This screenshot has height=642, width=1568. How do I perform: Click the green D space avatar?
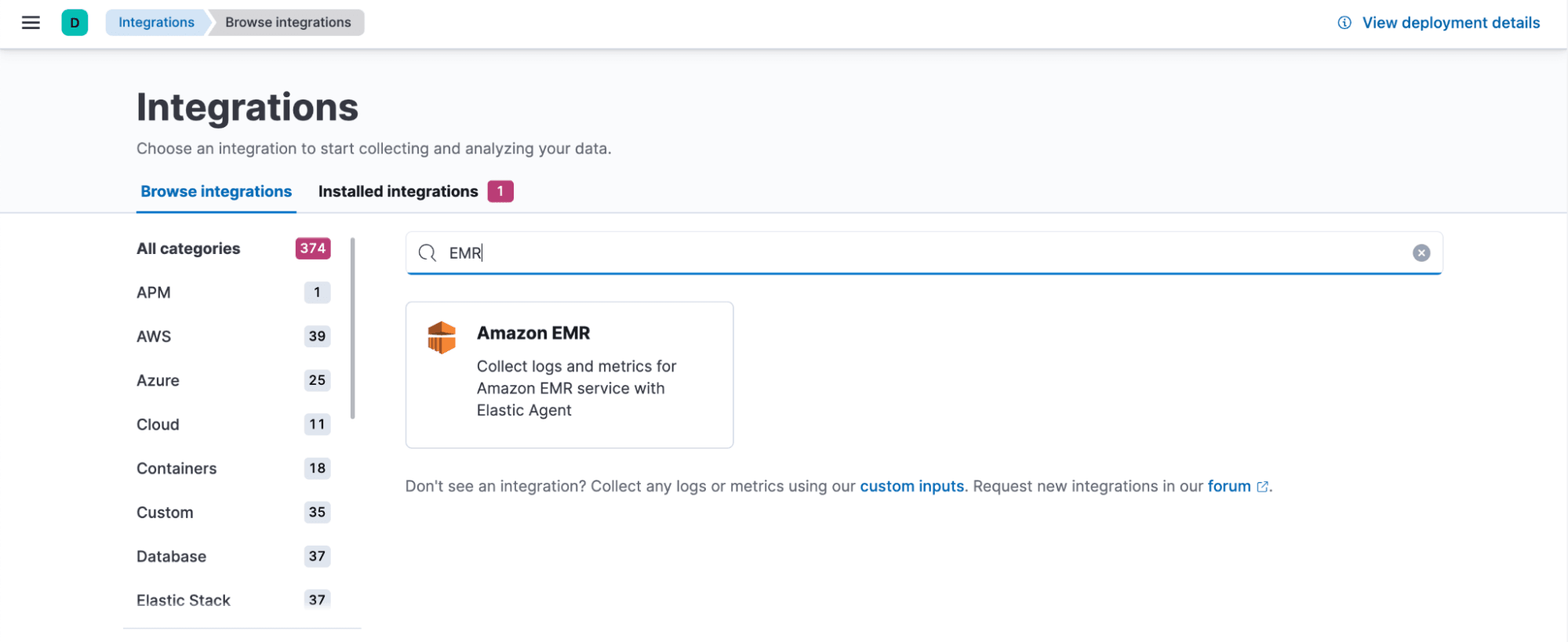click(x=75, y=23)
